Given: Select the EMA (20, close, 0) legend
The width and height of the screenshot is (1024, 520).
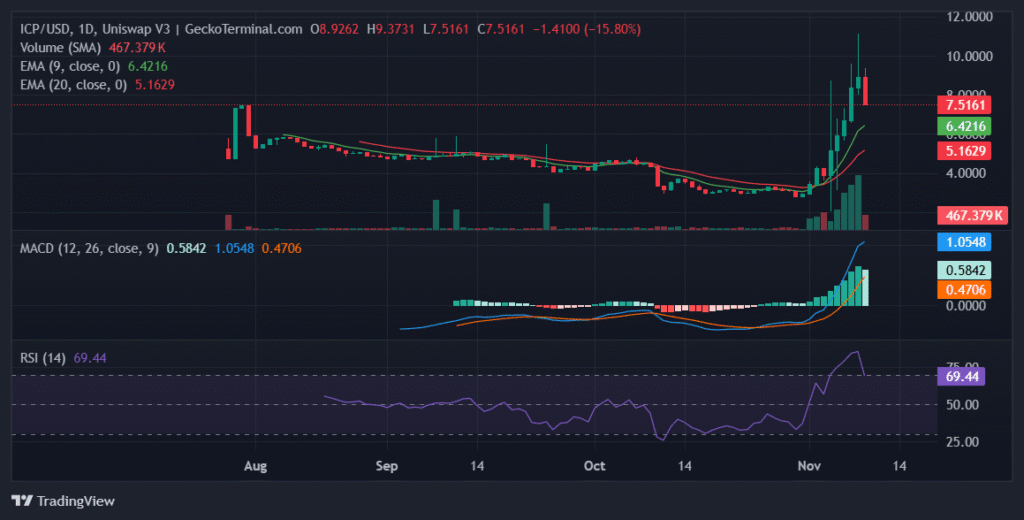Looking at the screenshot, I should coord(73,84).
